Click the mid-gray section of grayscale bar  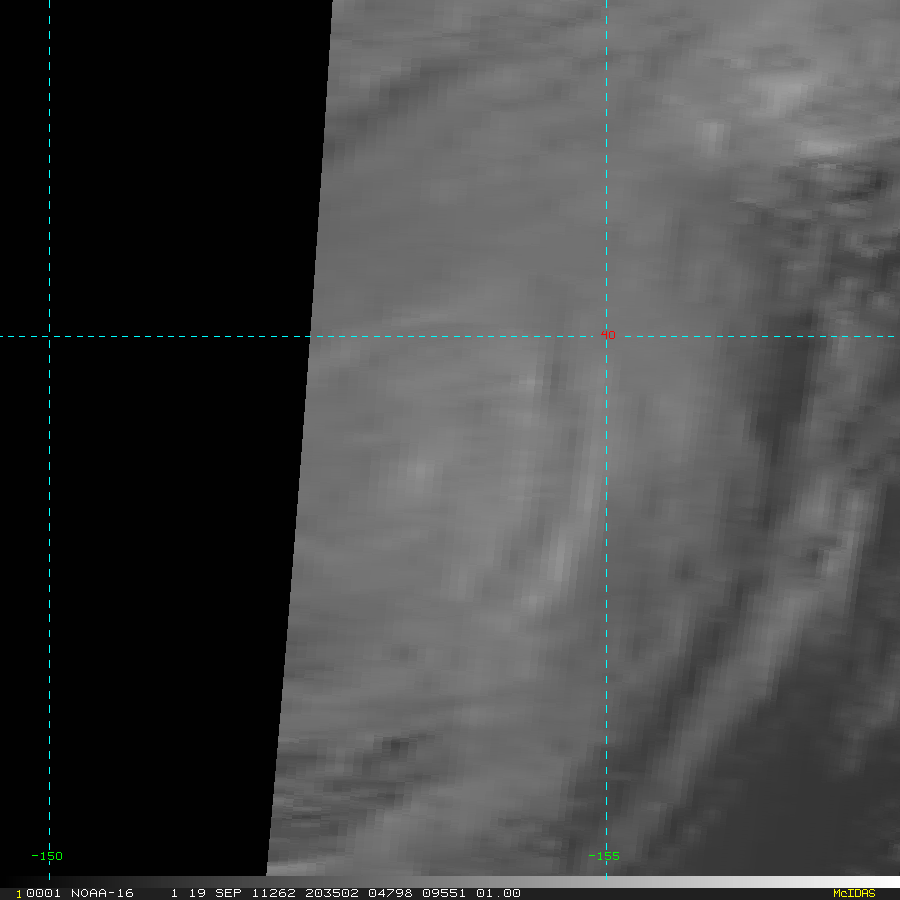450,882
